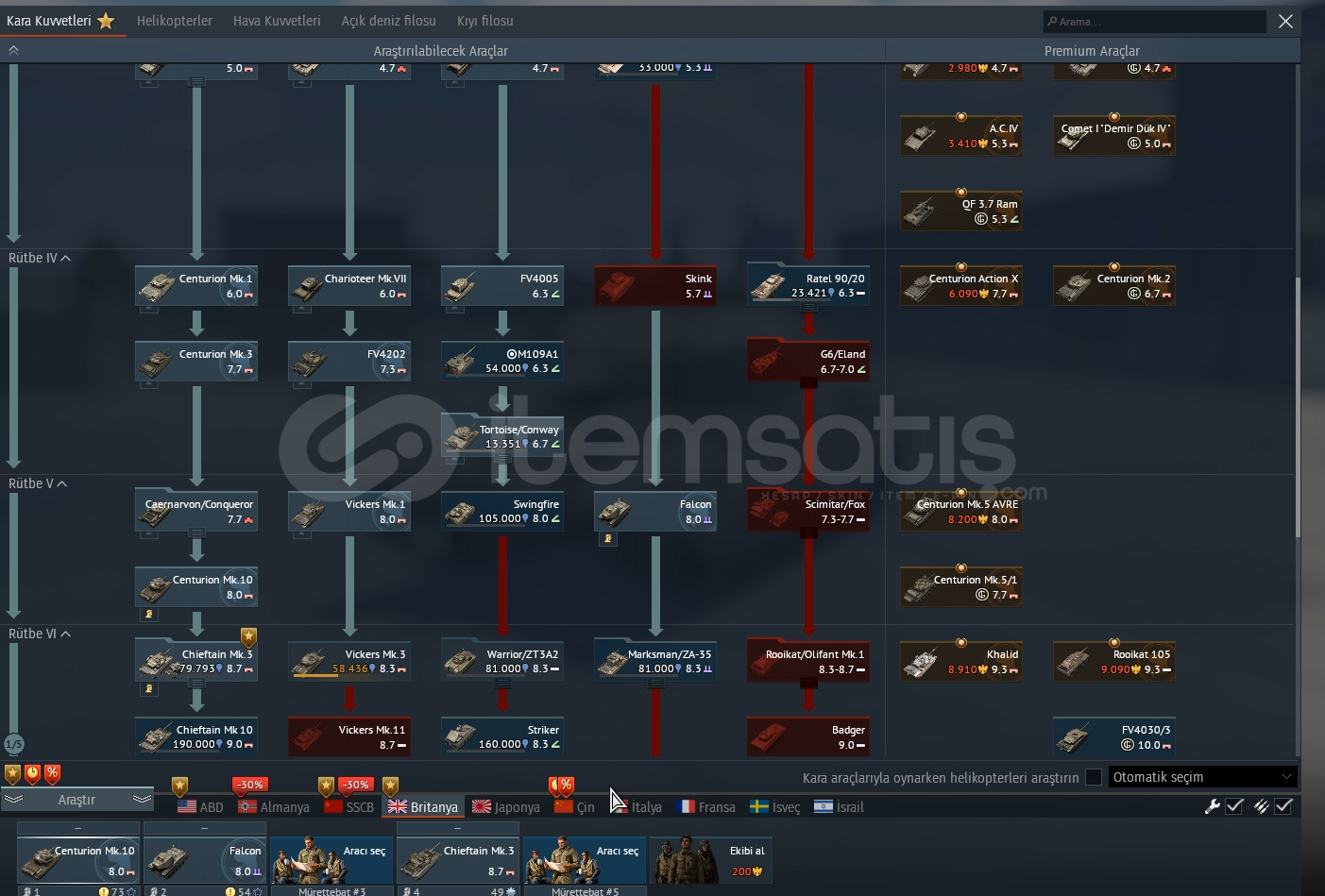
Task: Switch to Helikopterler tab
Action: (x=175, y=21)
